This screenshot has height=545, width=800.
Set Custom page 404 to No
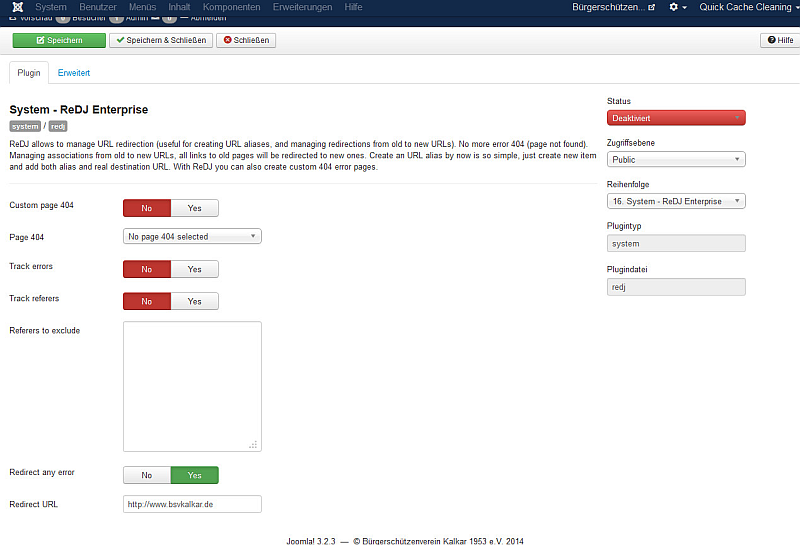(147, 208)
